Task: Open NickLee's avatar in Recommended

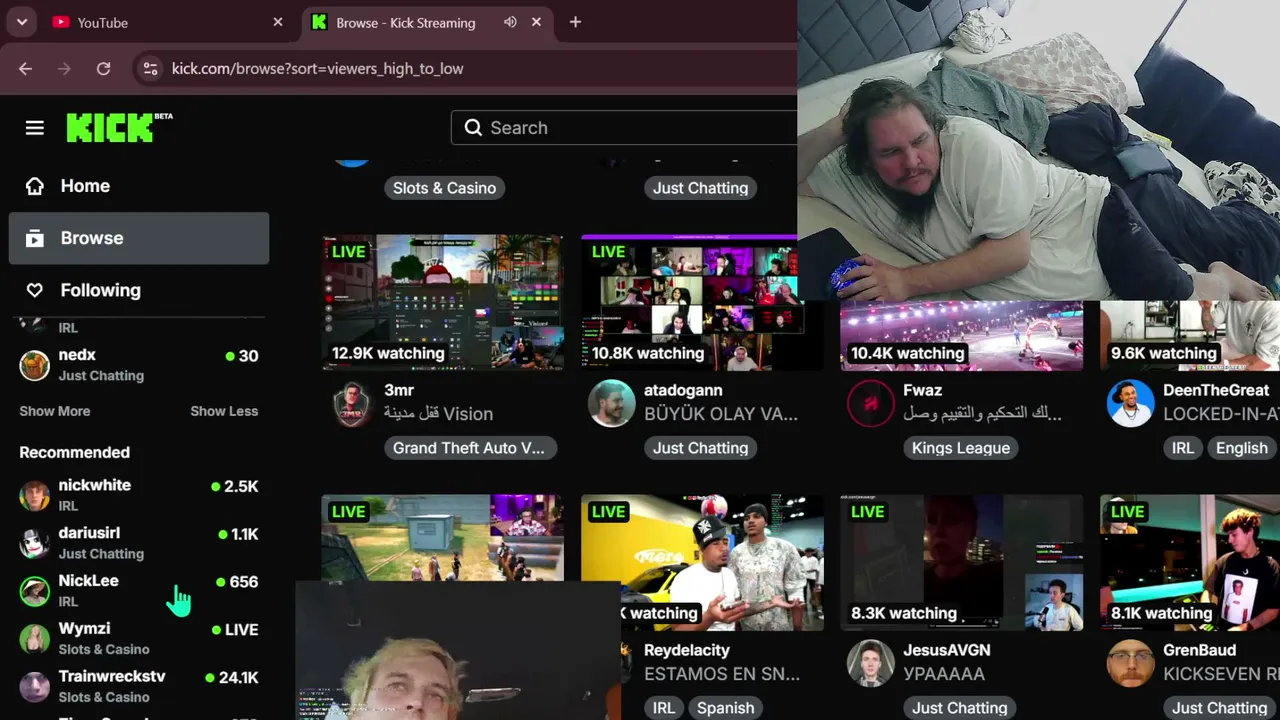Action: pos(35,591)
